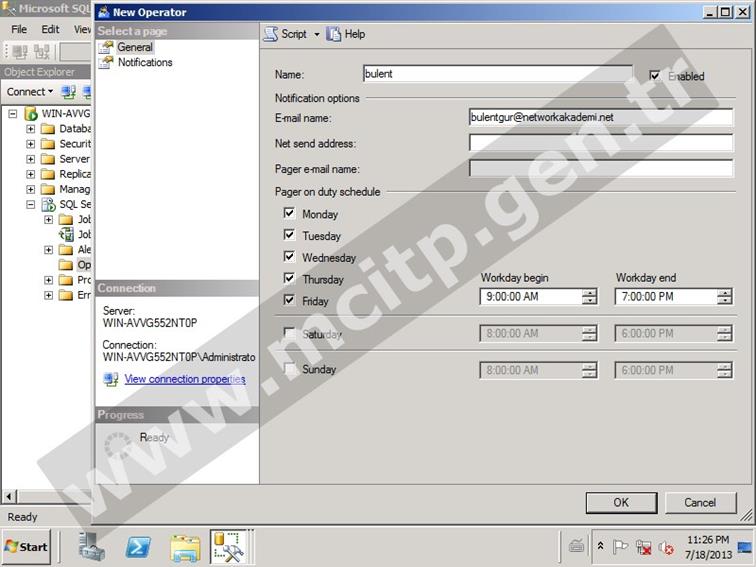Click the connect server icon in Object Explorer
The image size is (756, 567).
point(68,92)
